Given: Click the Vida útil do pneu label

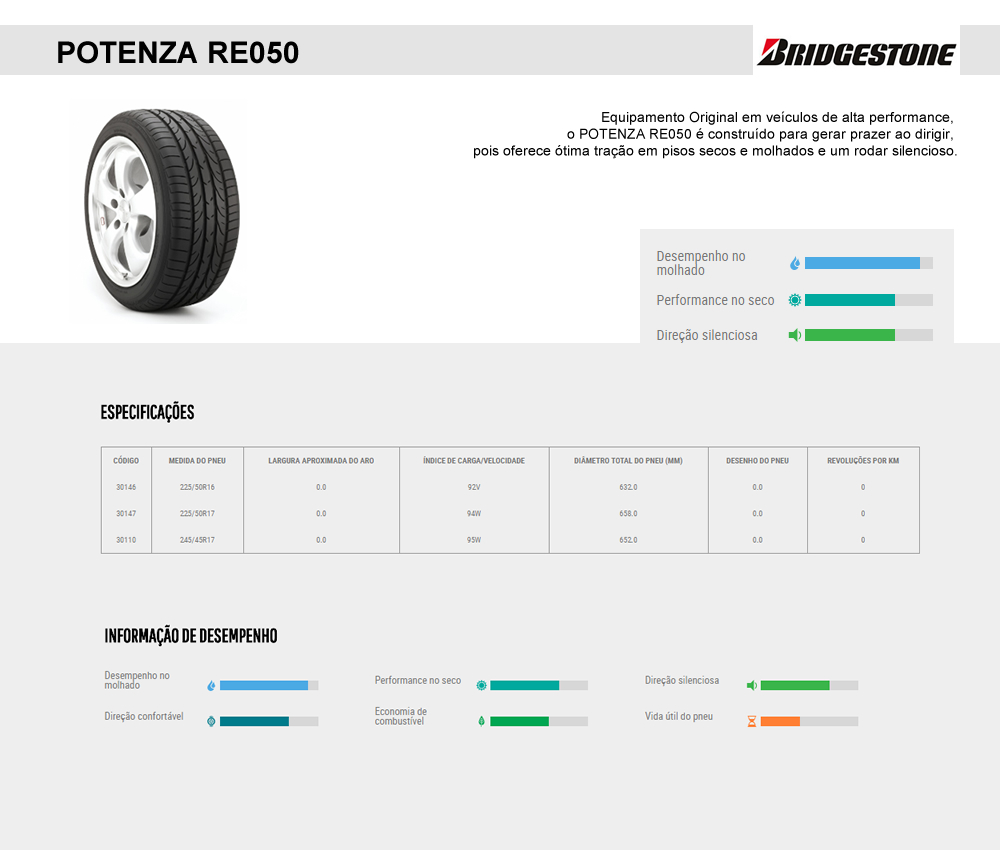Looking at the screenshot, I should 679,716.
